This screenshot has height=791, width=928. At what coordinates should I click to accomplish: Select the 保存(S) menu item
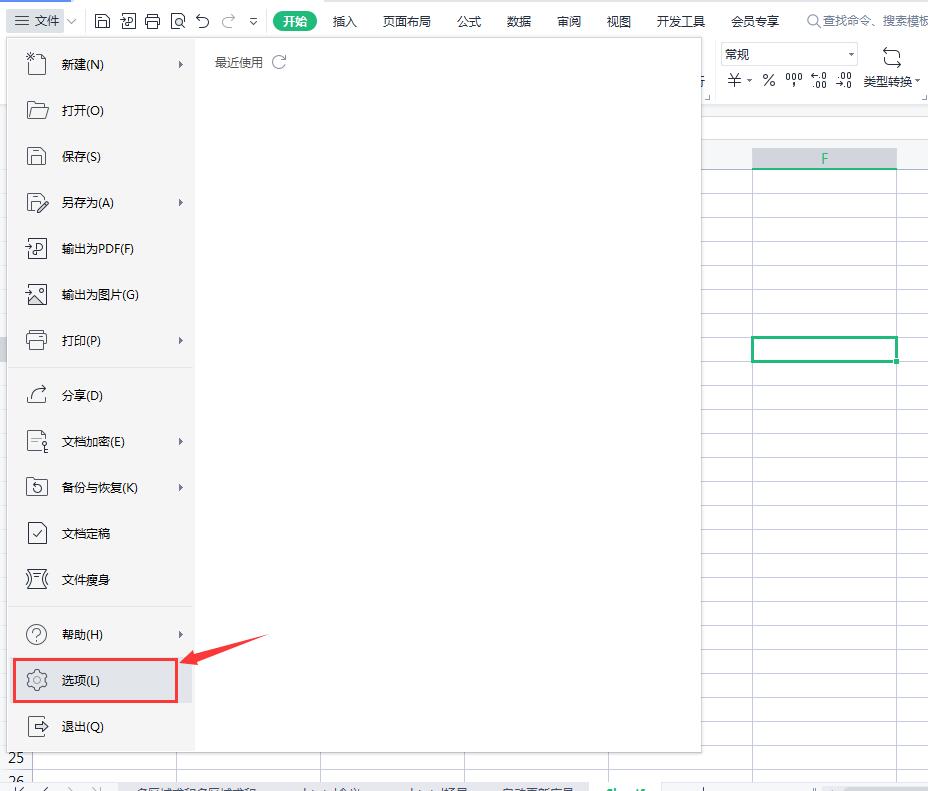click(x=100, y=157)
